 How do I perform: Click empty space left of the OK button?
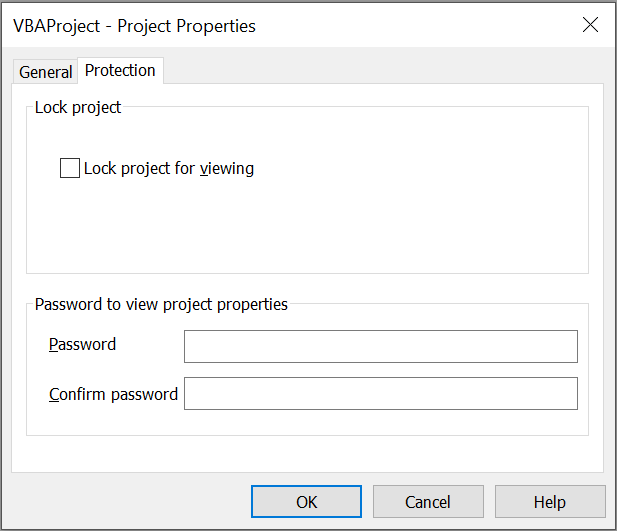tap(130, 502)
